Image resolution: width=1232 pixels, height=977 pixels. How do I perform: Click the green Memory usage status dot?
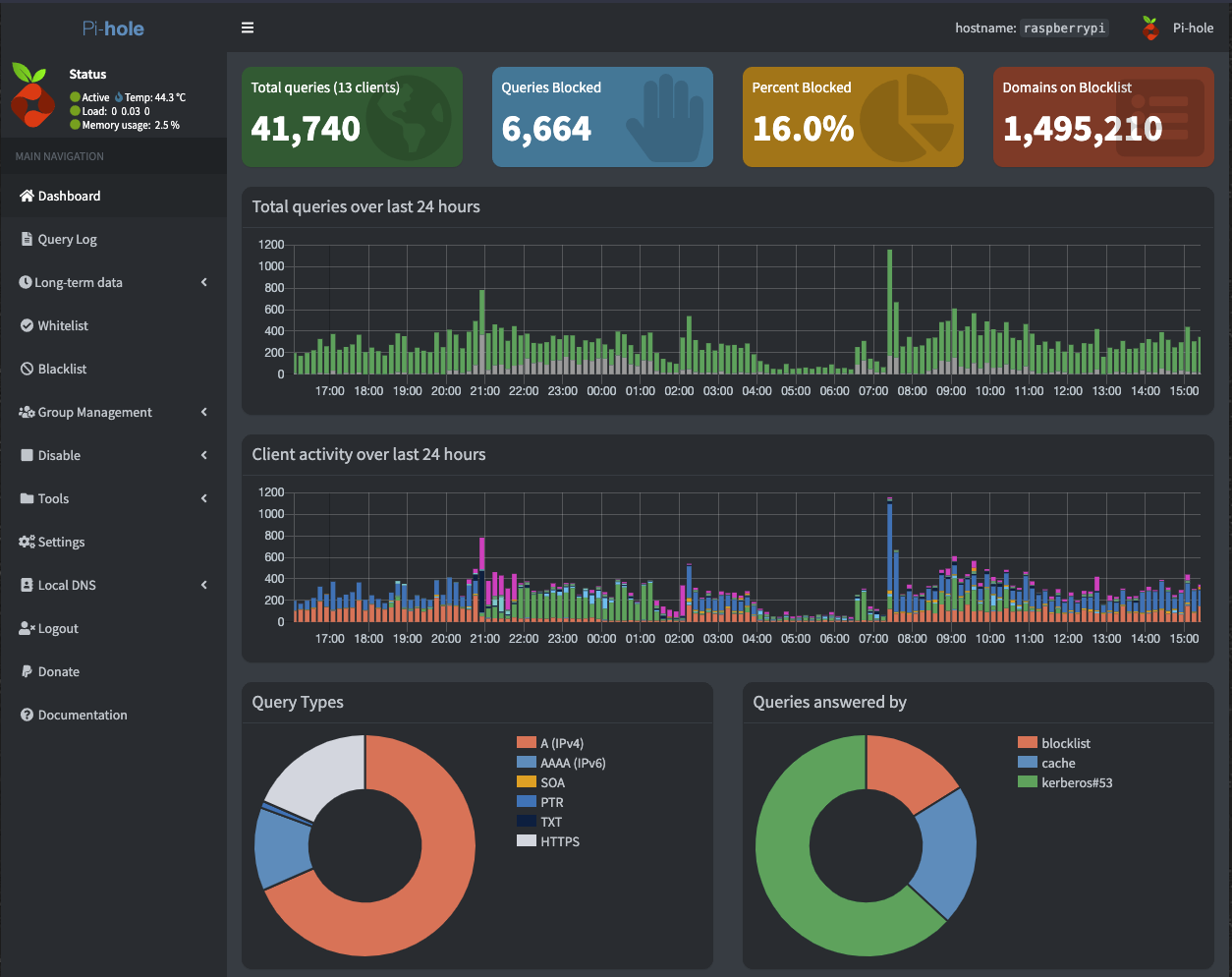point(75,125)
